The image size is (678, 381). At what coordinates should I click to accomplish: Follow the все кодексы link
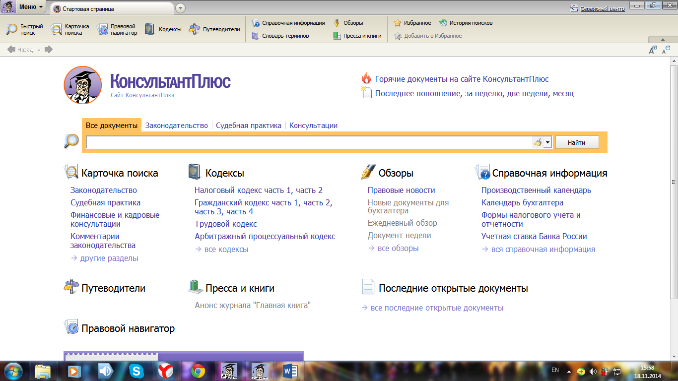pyautogui.click(x=226, y=249)
